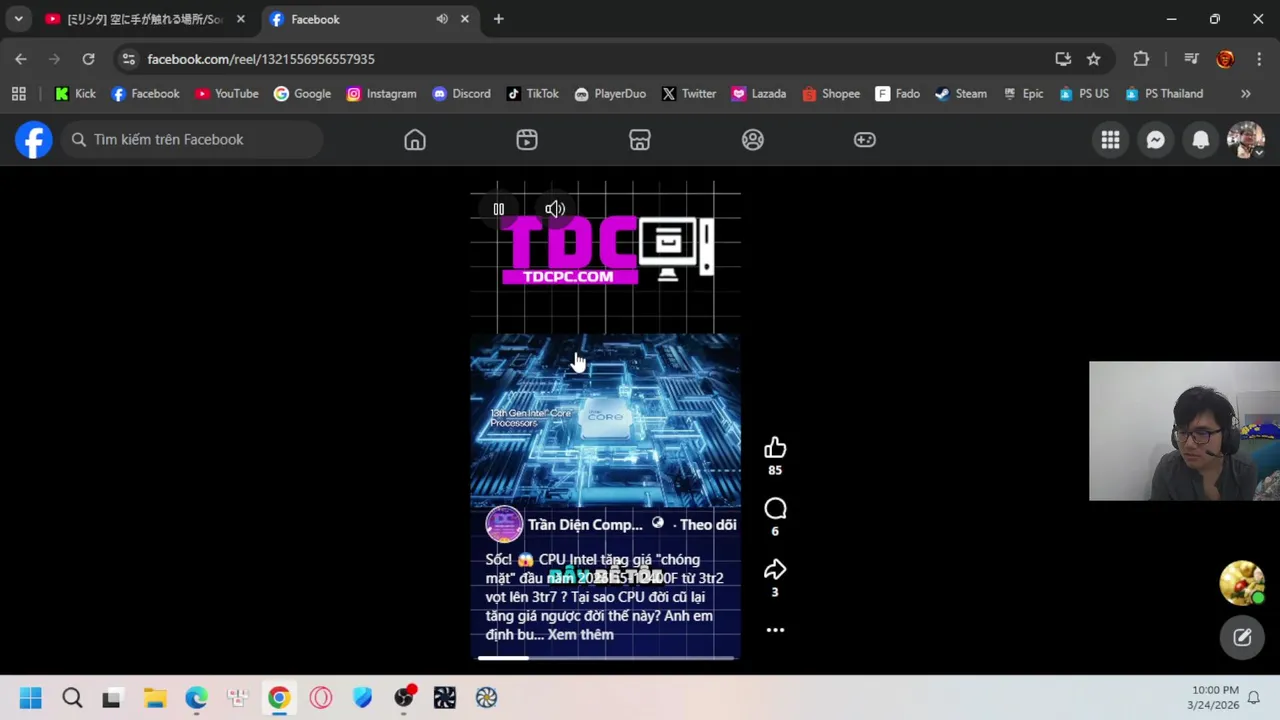Share the reel
Image resolution: width=1280 pixels, height=720 pixels.
click(x=775, y=570)
